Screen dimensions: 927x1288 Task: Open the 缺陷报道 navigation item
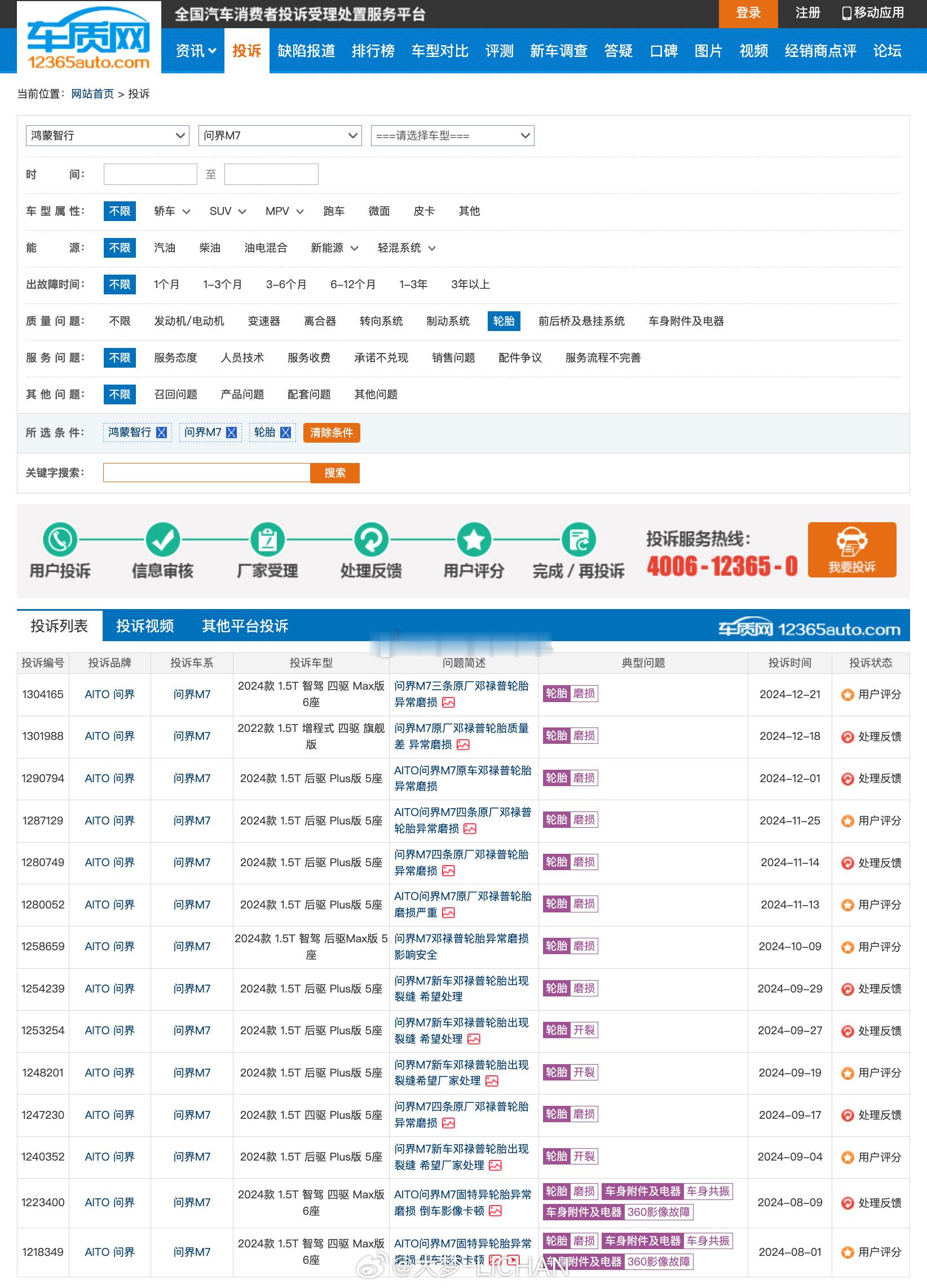pyautogui.click(x=306, y=51)
